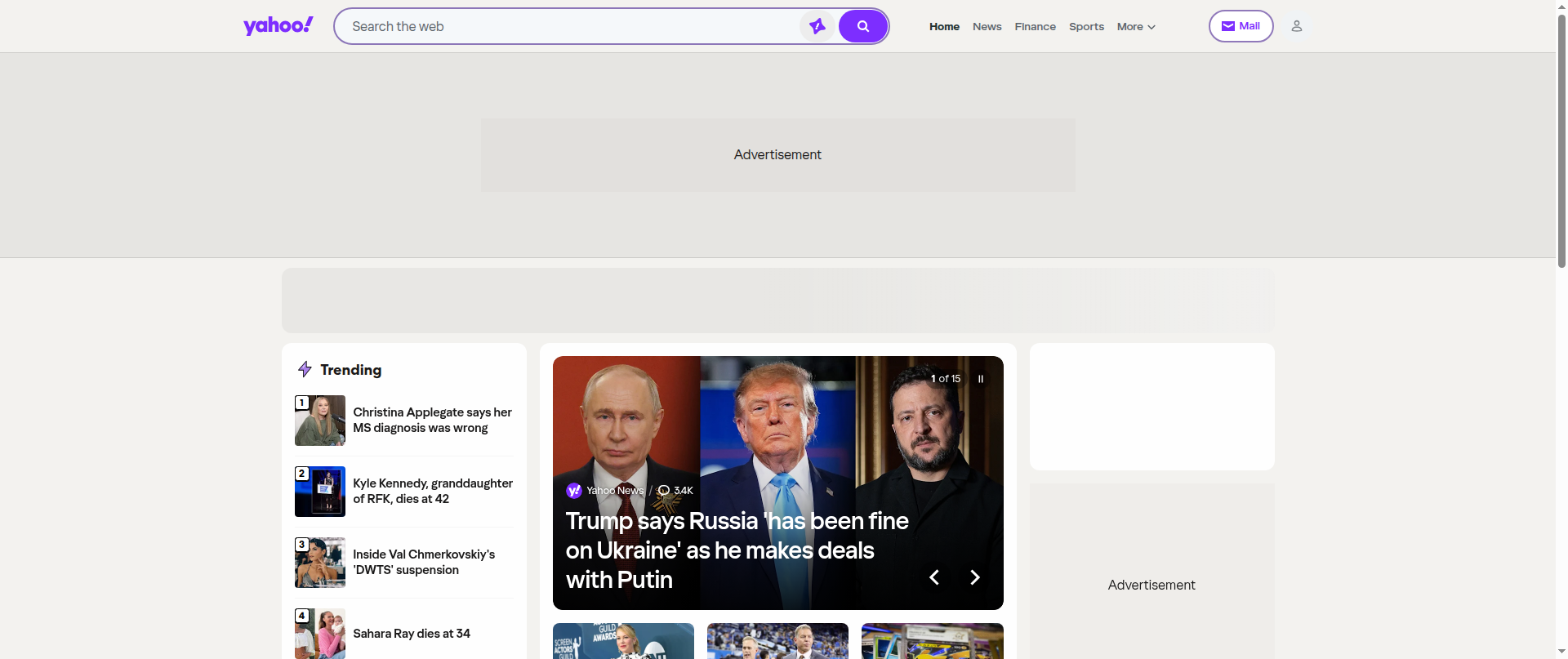The height and width of the screenshot is (659, 1568).
Task: Open the Sports nav item
Action: 1086,26
